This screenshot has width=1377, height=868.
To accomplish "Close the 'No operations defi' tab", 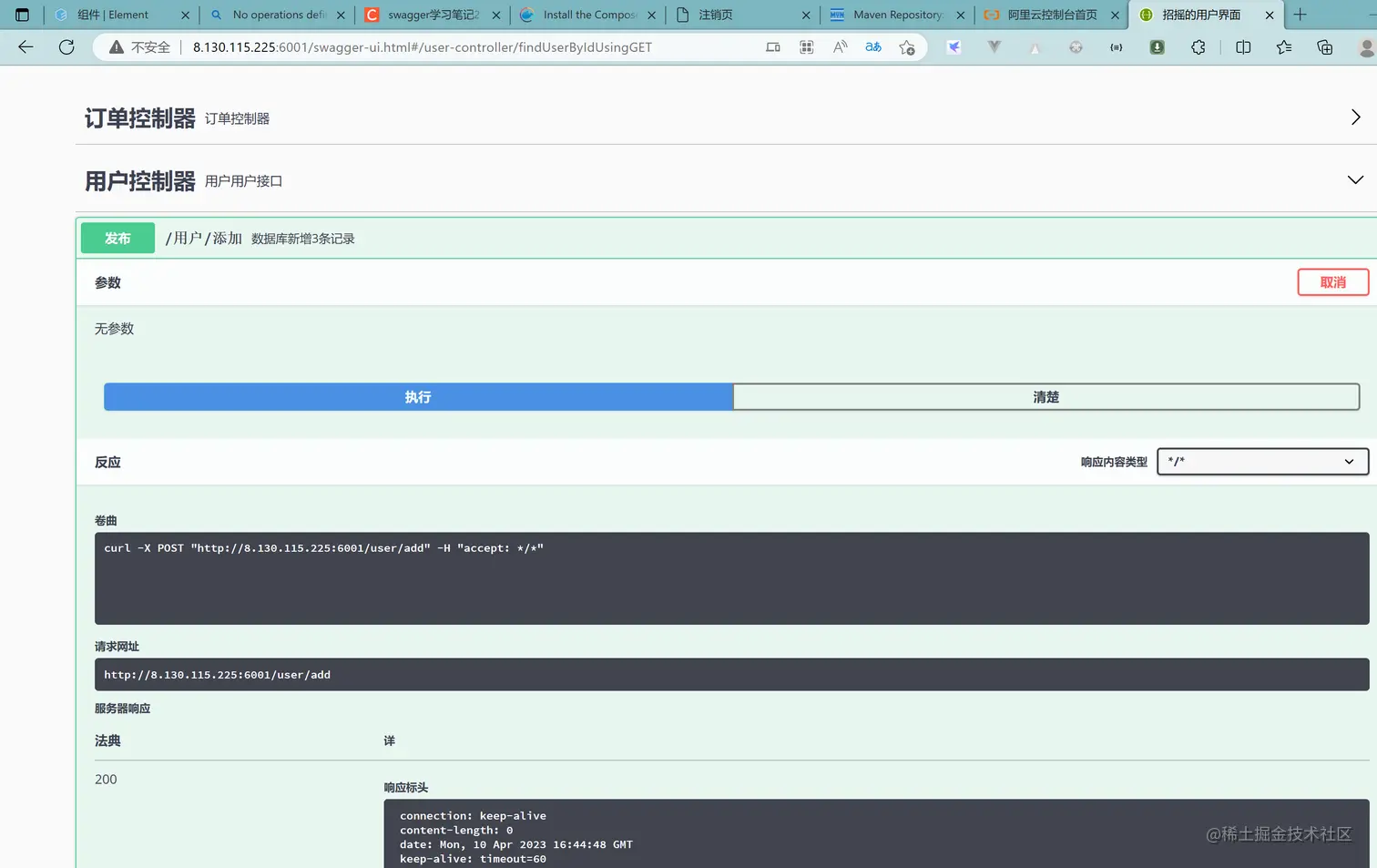I will 342,15.
